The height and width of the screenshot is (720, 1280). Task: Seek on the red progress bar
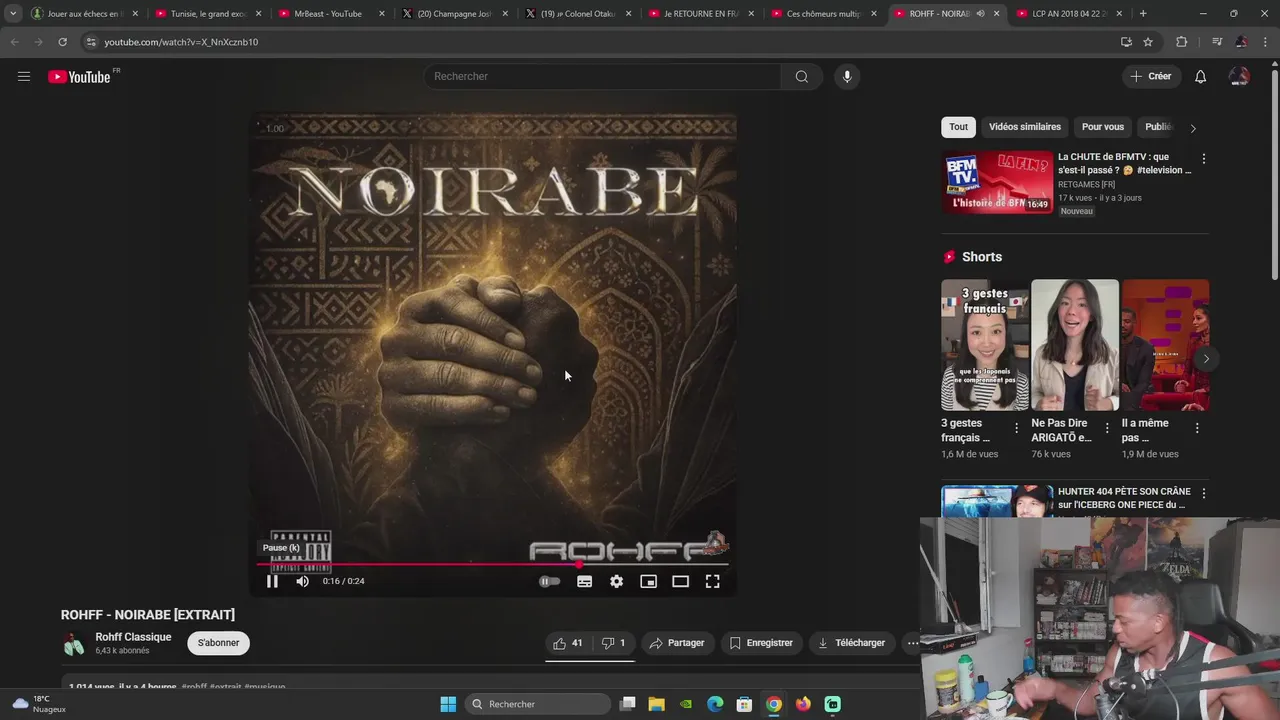493,564
